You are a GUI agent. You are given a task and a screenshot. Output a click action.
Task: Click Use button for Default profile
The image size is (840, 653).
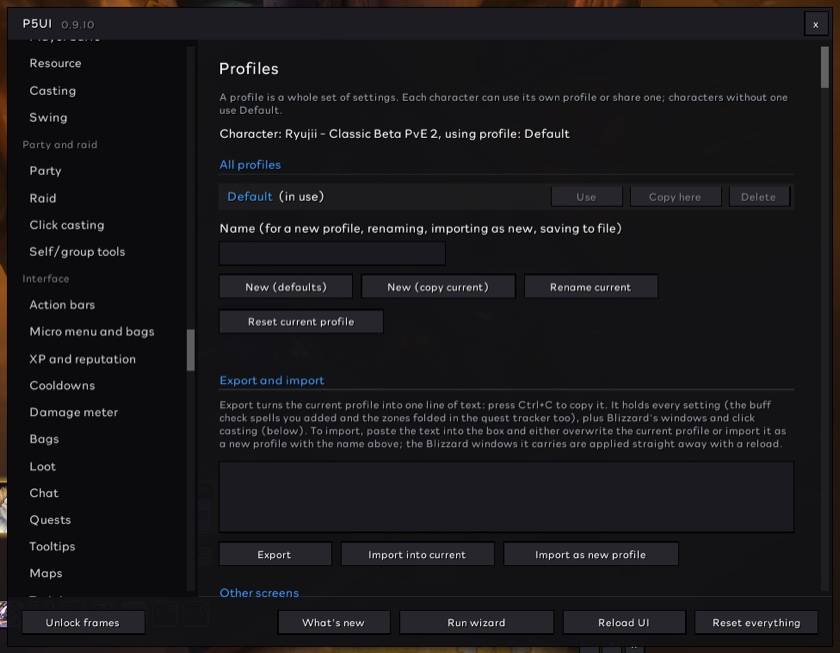(587, 197)
